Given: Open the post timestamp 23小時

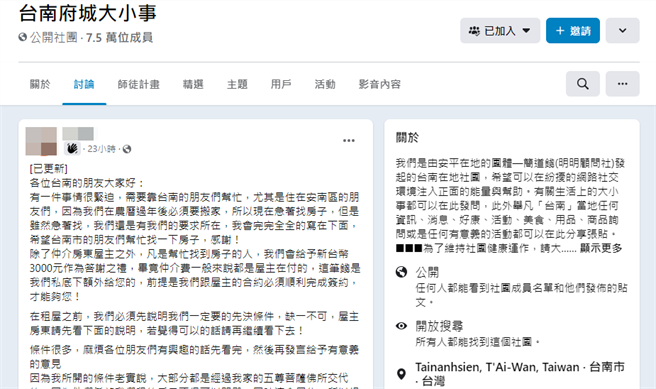Looking at the screenshot, I should 101,149.
